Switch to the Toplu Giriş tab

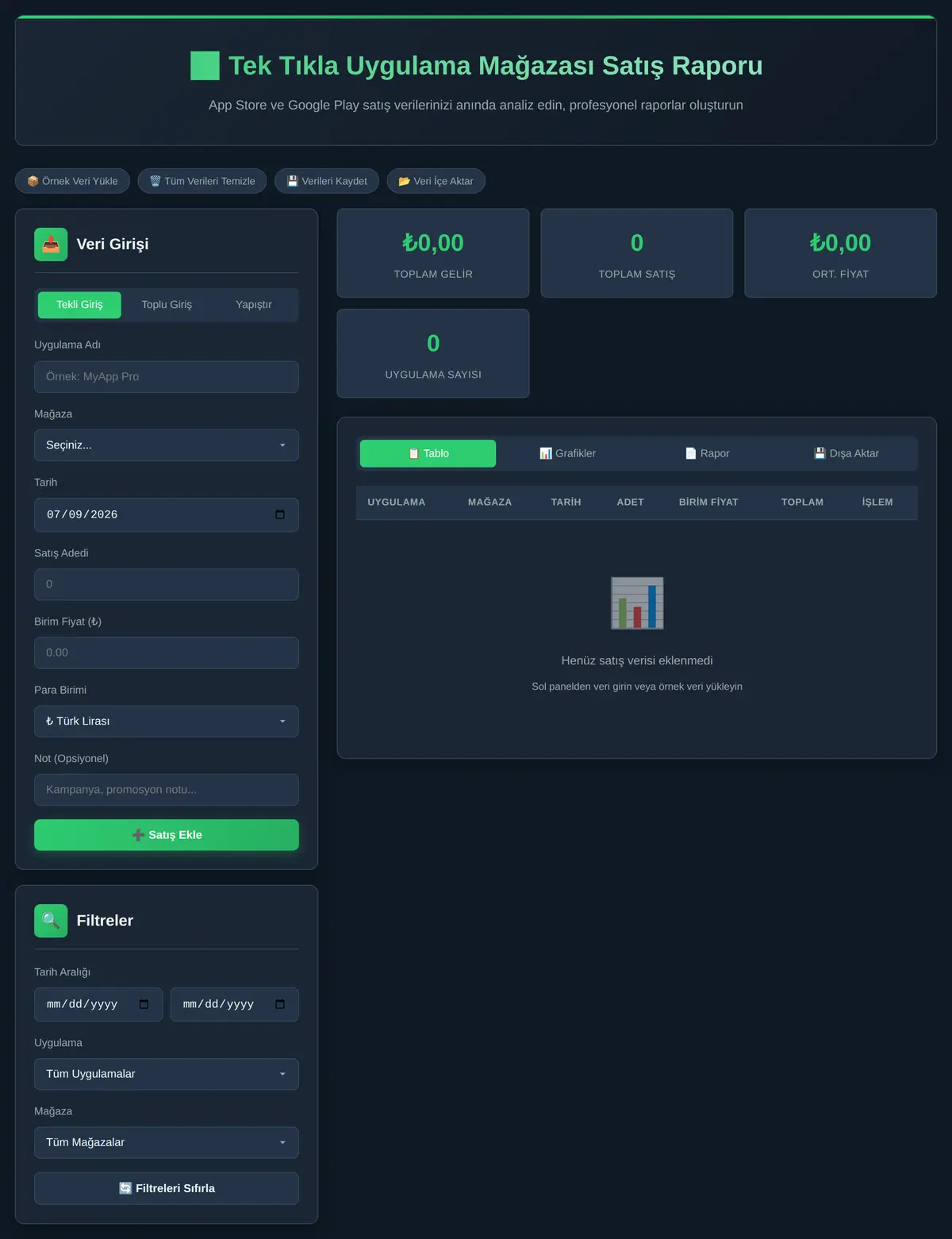(x=167, y=305)
